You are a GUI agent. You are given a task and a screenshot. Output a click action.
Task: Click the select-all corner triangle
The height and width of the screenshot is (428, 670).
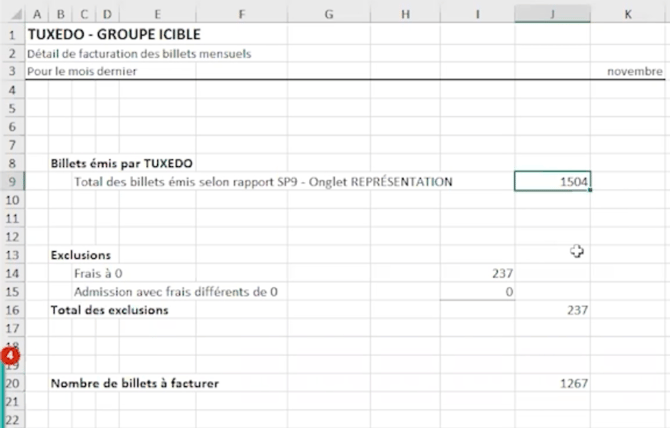(x=16, y=14)
